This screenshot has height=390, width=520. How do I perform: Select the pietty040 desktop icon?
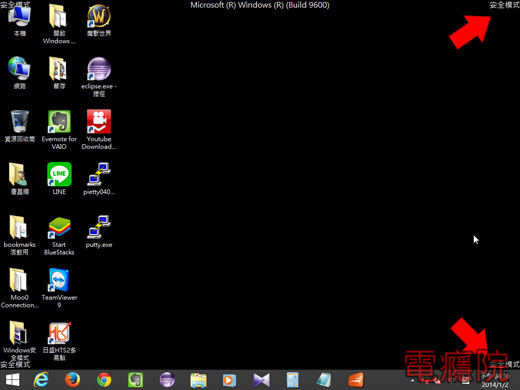pyautogui.click(x=99, y=179)
